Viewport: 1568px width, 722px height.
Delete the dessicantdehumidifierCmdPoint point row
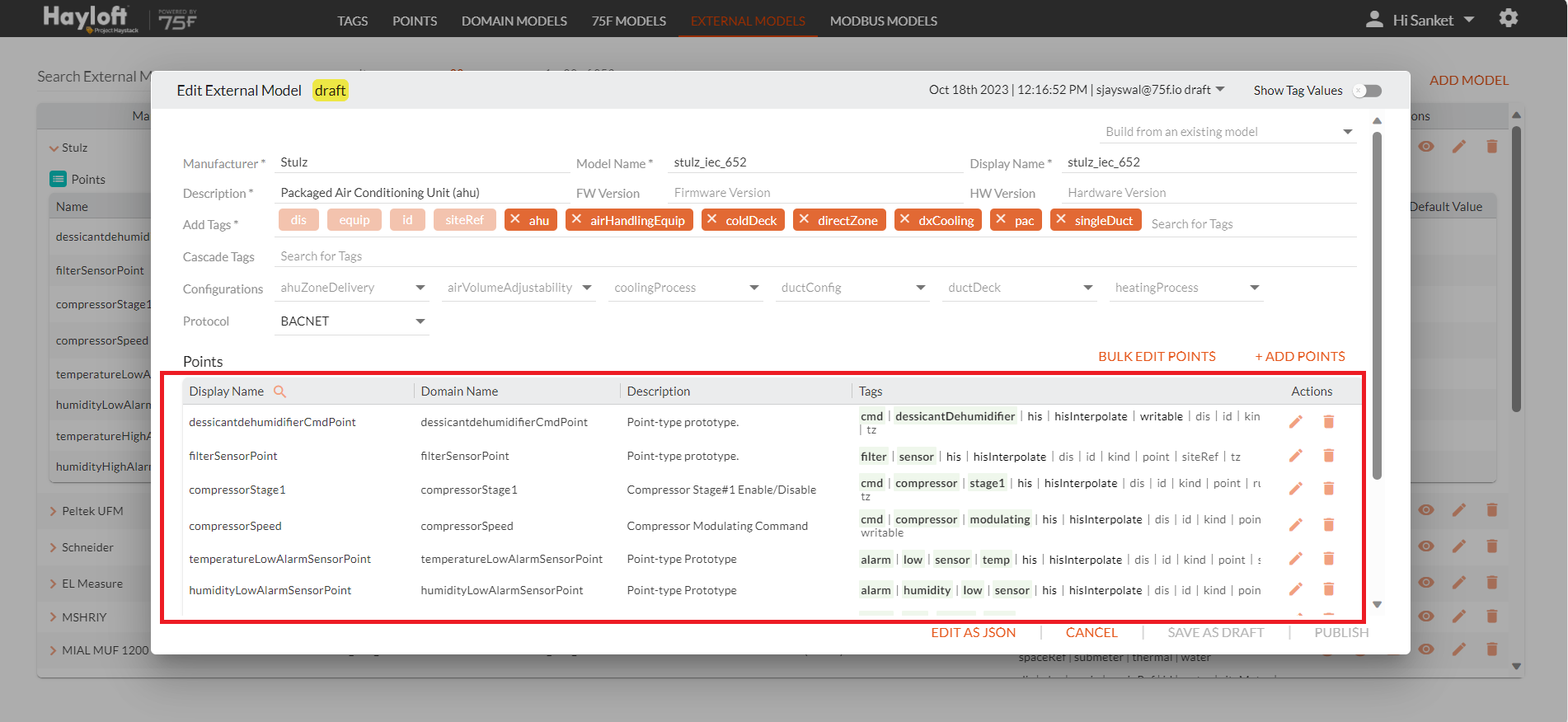[x=1329, y=422]
